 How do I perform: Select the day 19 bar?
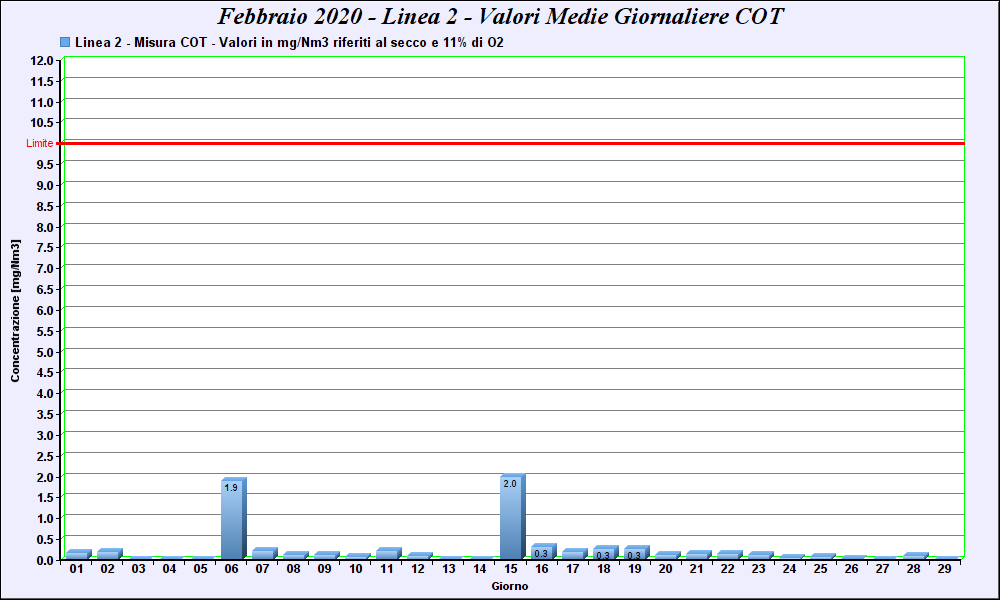click(x=636, y=553)
